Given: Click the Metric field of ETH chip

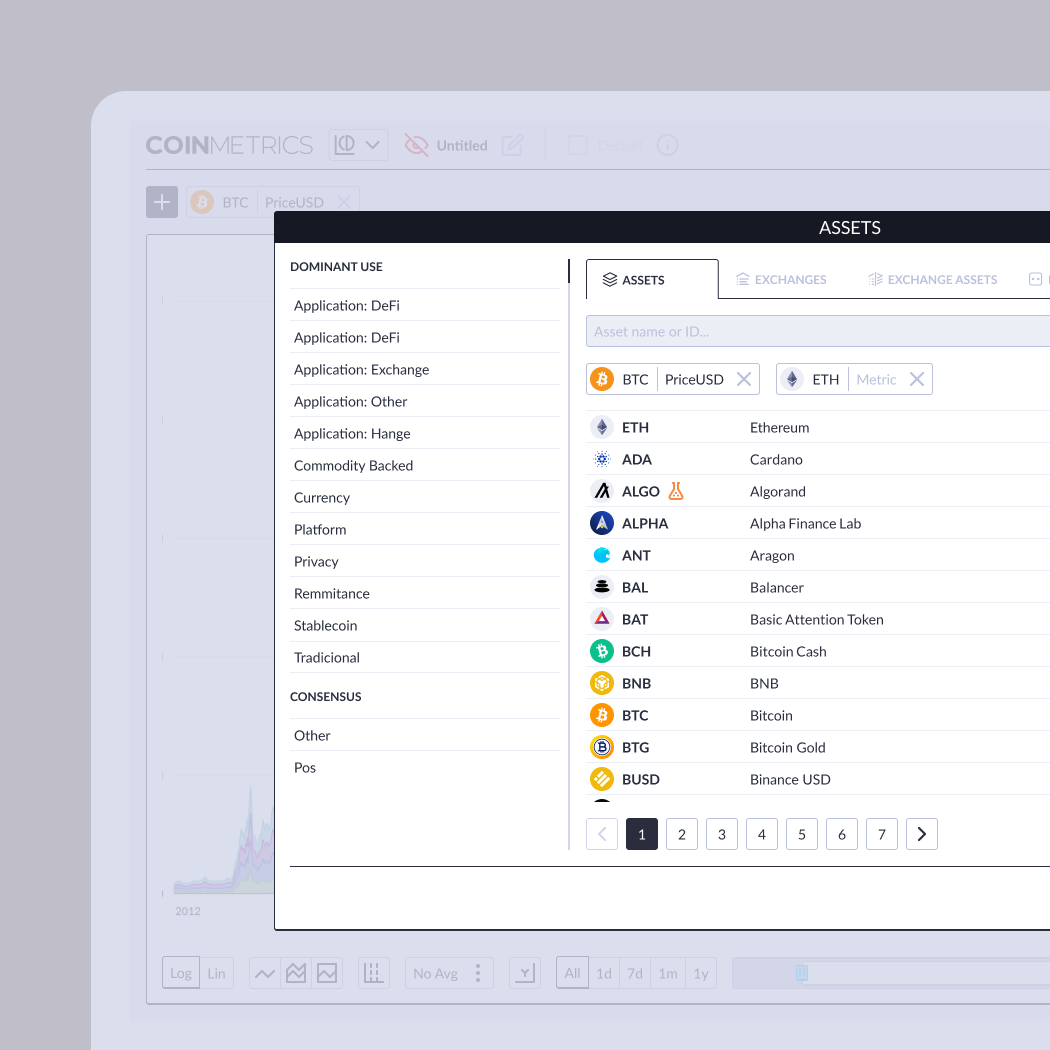Looking at the screenshot, I should [x=876, y=380].
